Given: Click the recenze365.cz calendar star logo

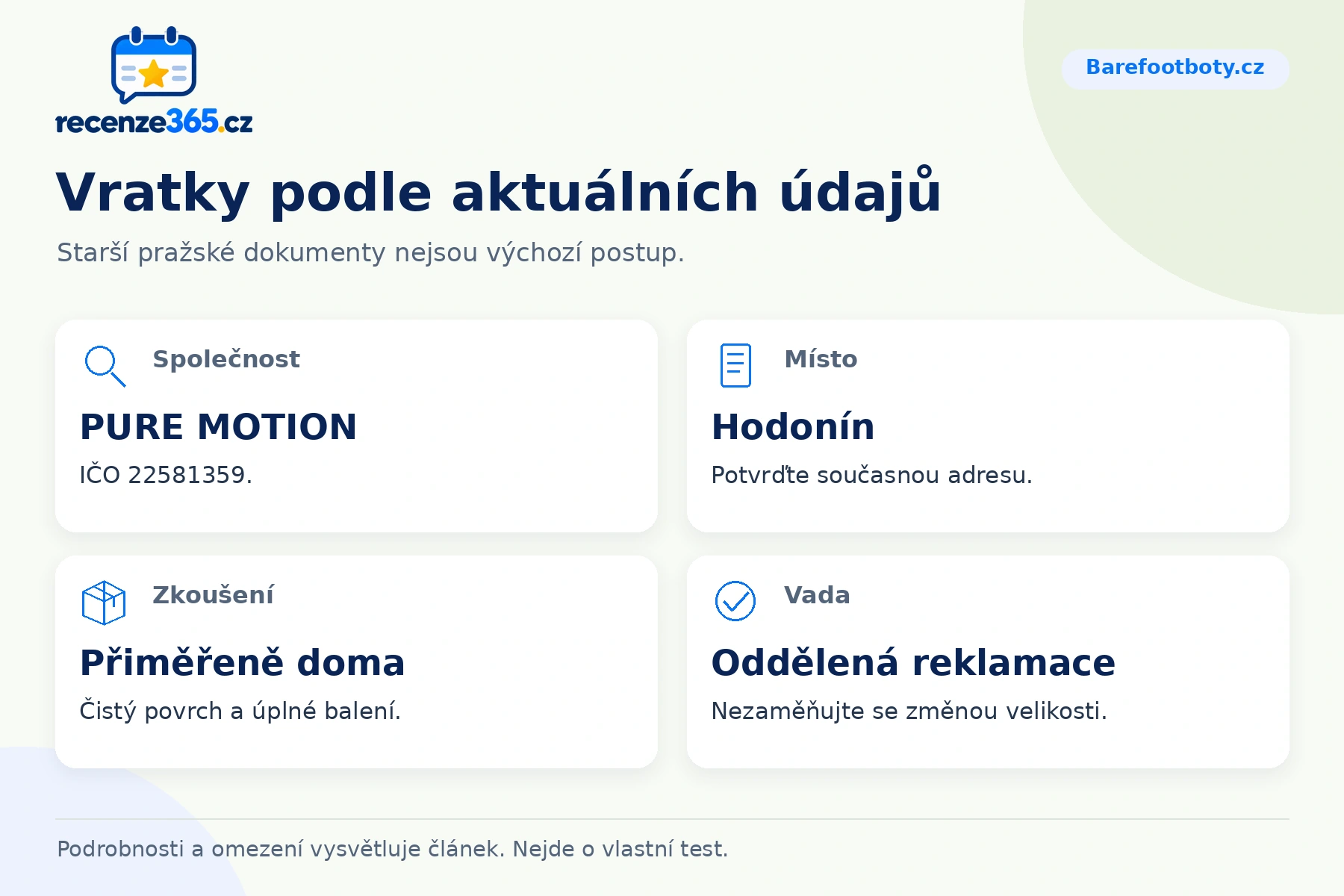Looking at the screenshot, I should pos(154,65).
